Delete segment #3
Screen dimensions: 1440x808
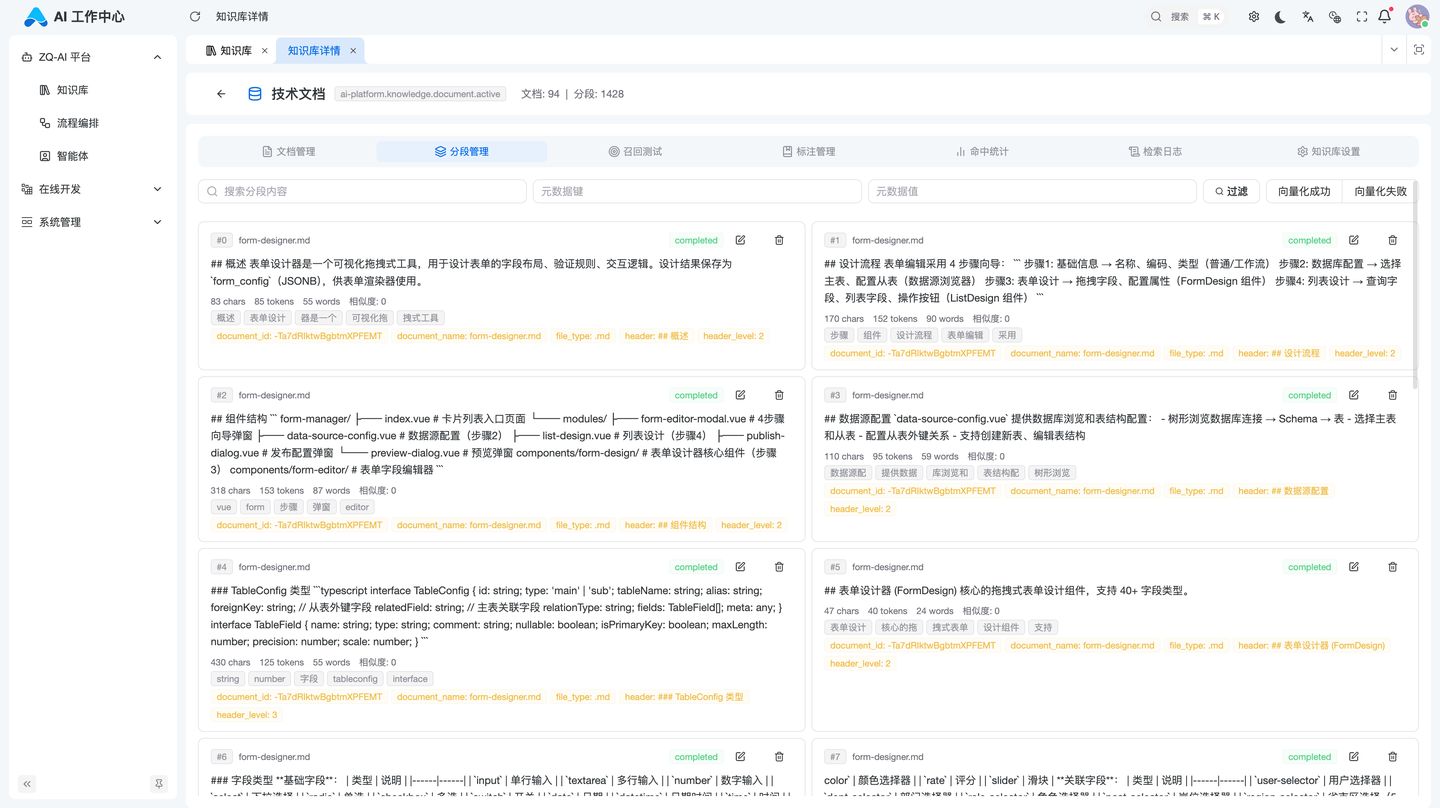[1393, 395]
